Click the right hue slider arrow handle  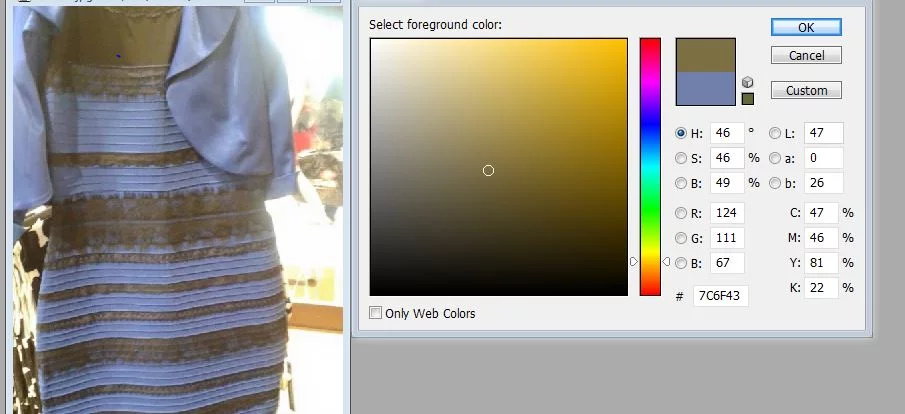666,262
